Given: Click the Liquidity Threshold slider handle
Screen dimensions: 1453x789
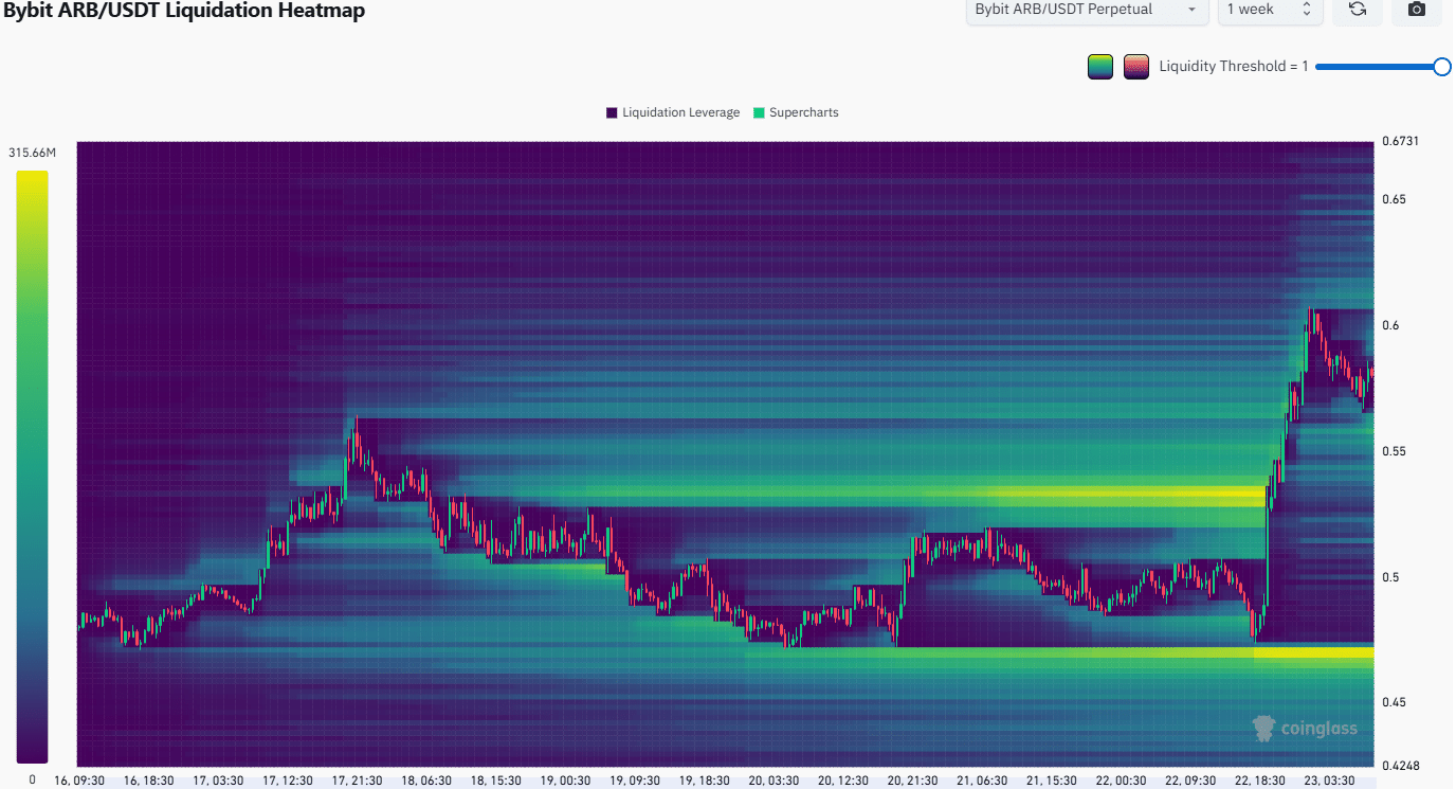Looking at the screenshot, I should 1442,67.
